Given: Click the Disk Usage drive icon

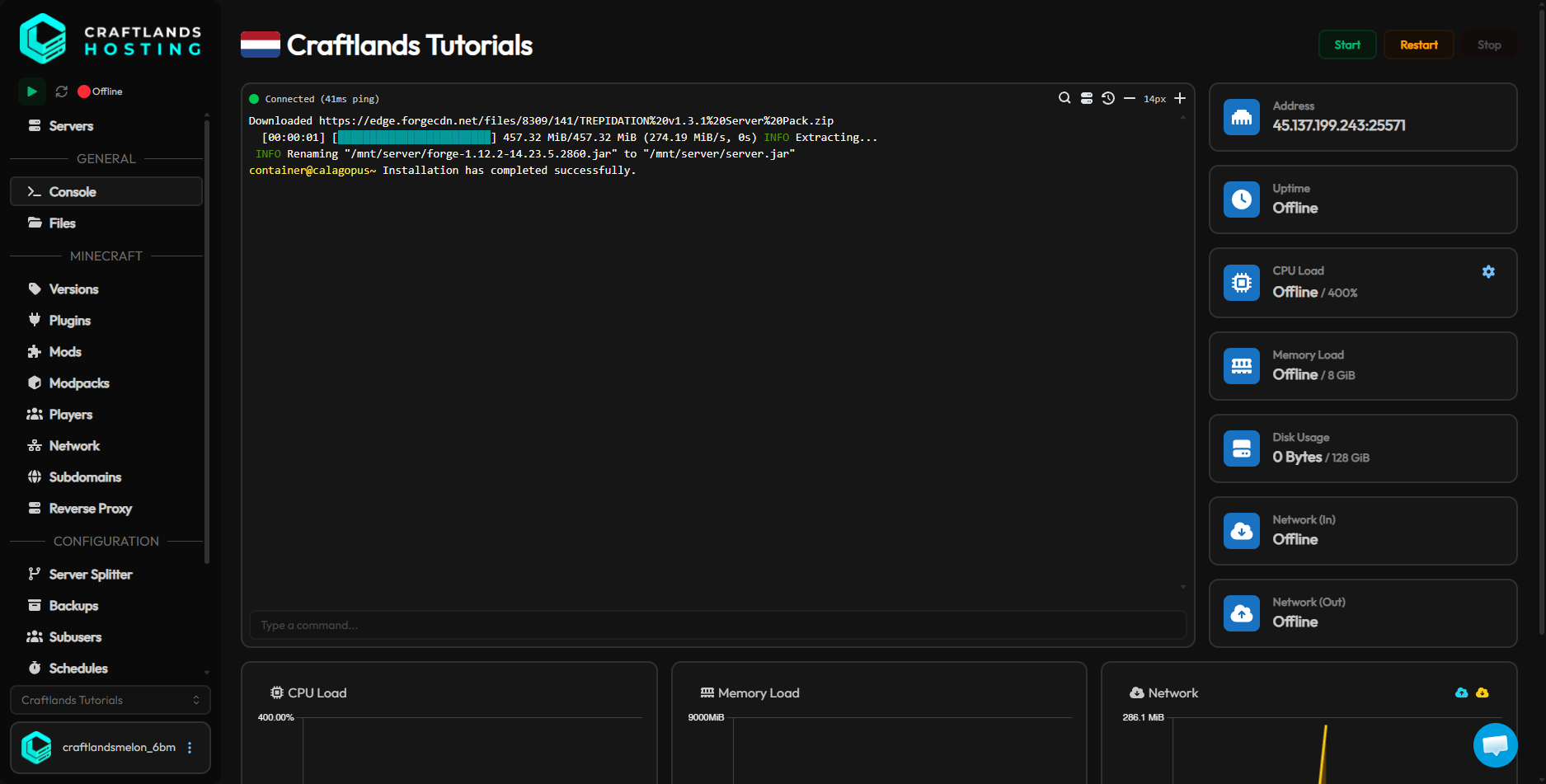Looking at the screenshot, I should coord(1242,448).
